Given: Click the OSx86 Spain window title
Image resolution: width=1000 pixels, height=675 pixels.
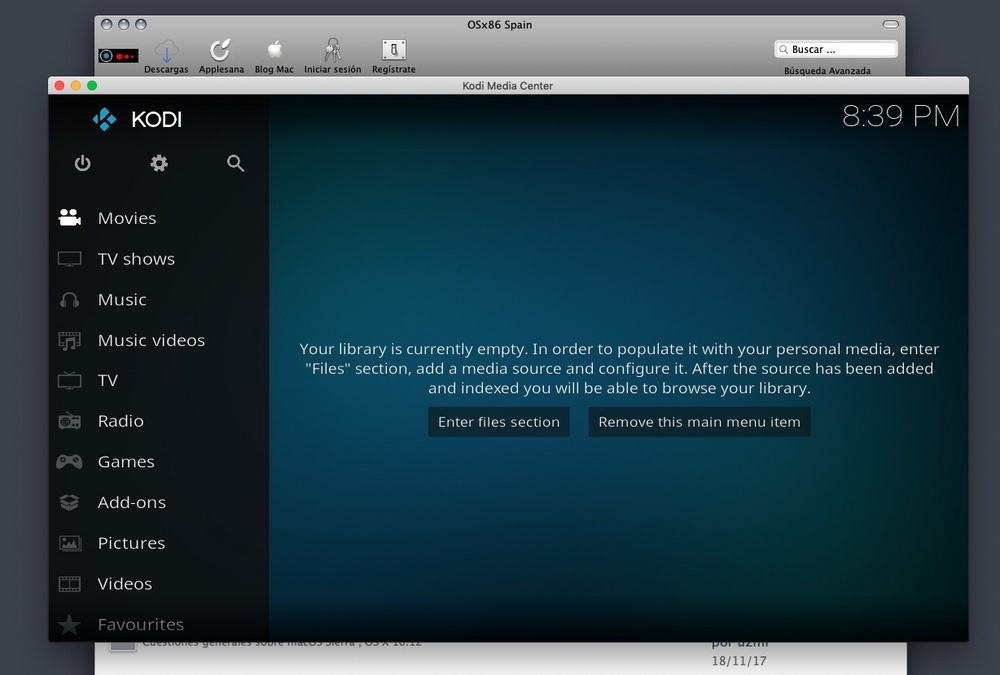Looking at the screenshot, I should pos(499,25).
